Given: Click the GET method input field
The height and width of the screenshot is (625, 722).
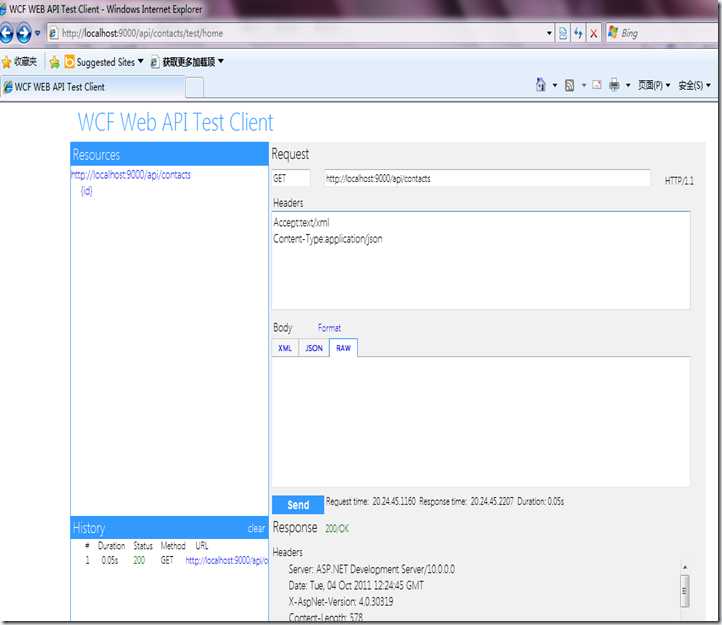Looking at the screenshot, I should 291,178.
